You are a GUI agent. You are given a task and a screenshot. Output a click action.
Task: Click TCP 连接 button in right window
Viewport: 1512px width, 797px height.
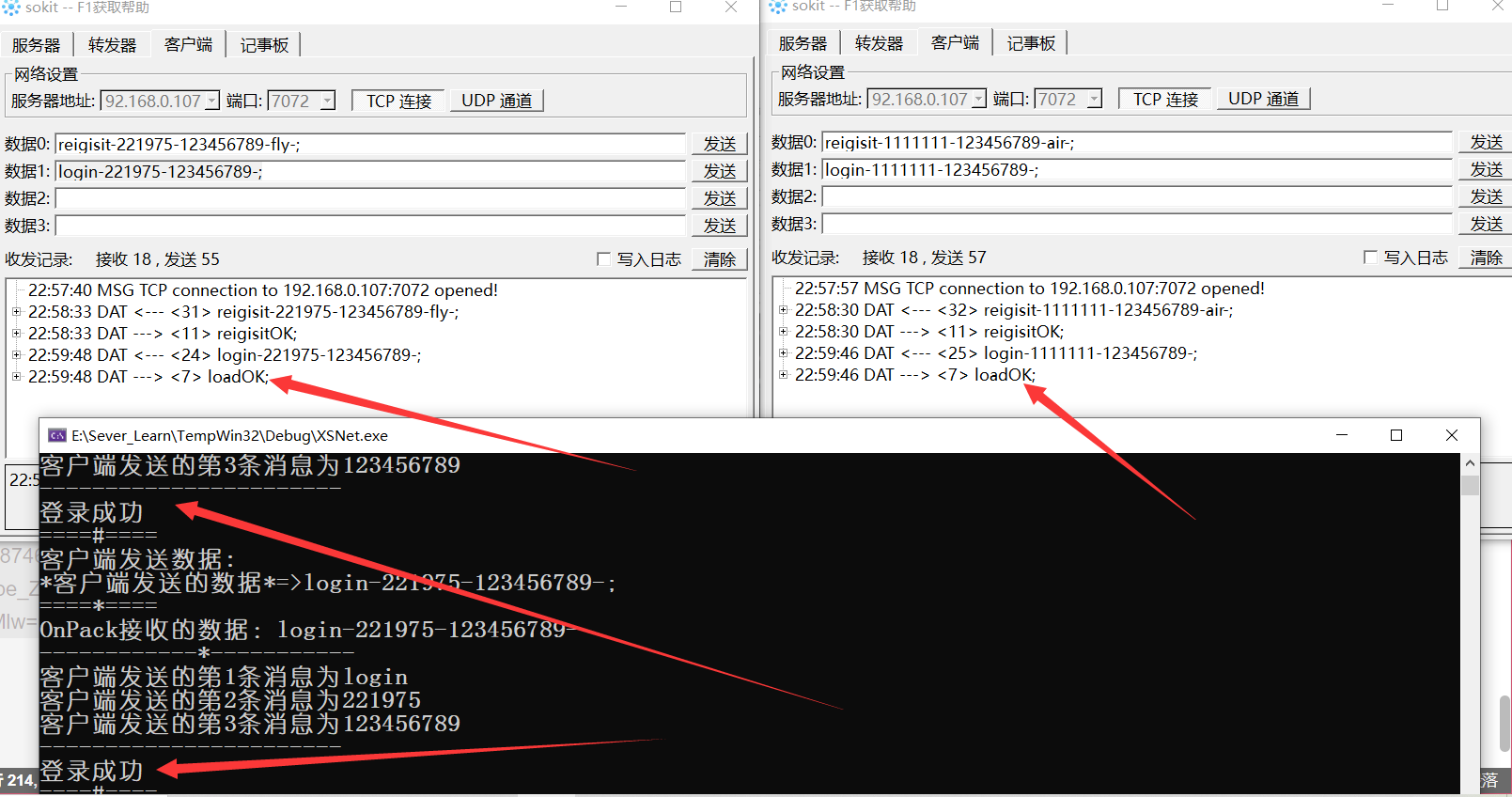click(1165, 99)
